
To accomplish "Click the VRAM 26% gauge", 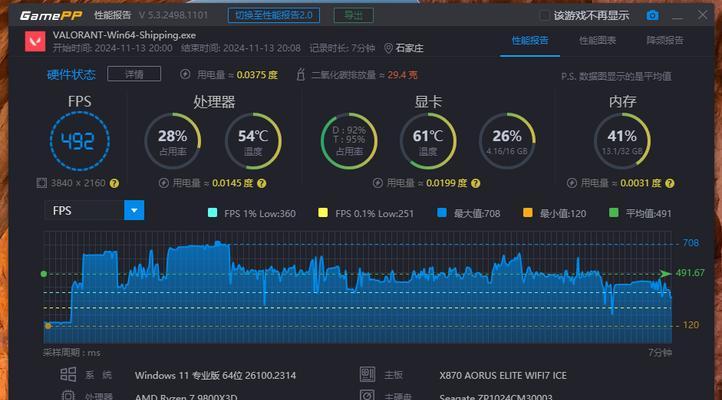I will [x=507, y=141].
